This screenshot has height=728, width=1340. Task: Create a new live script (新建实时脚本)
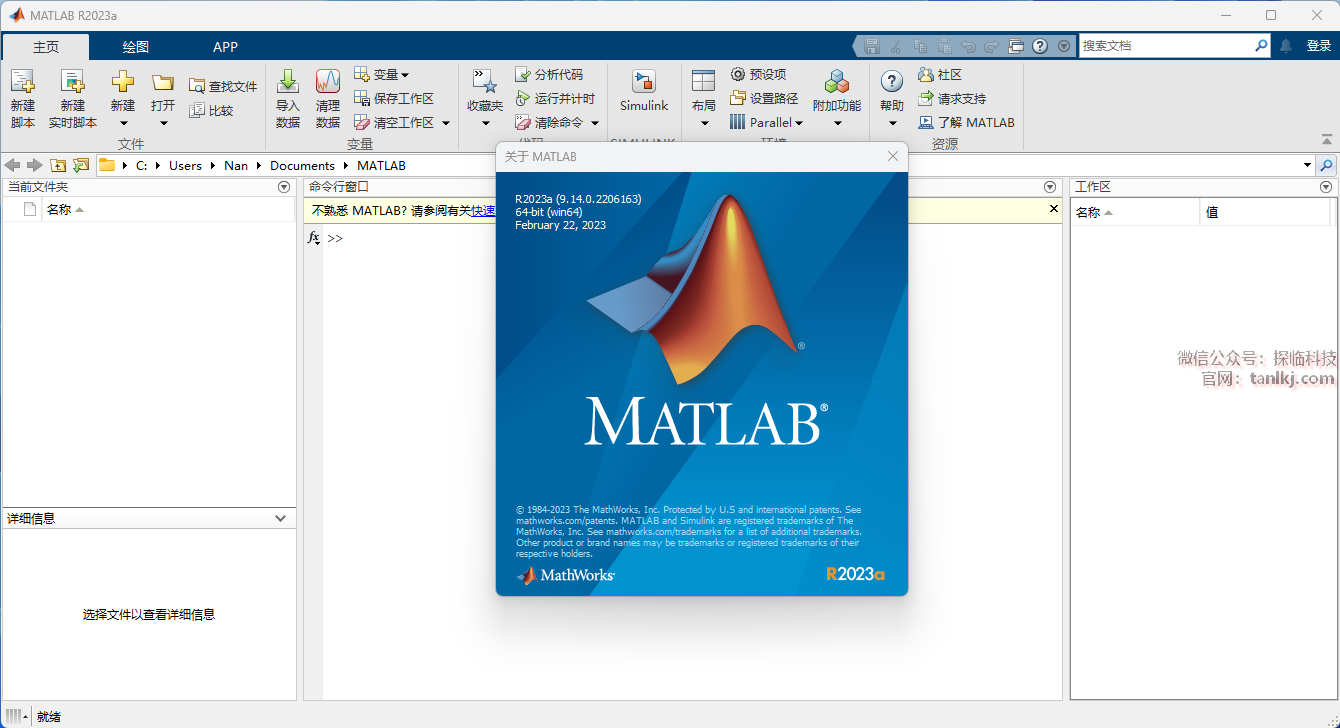click(x=73, y=99)
